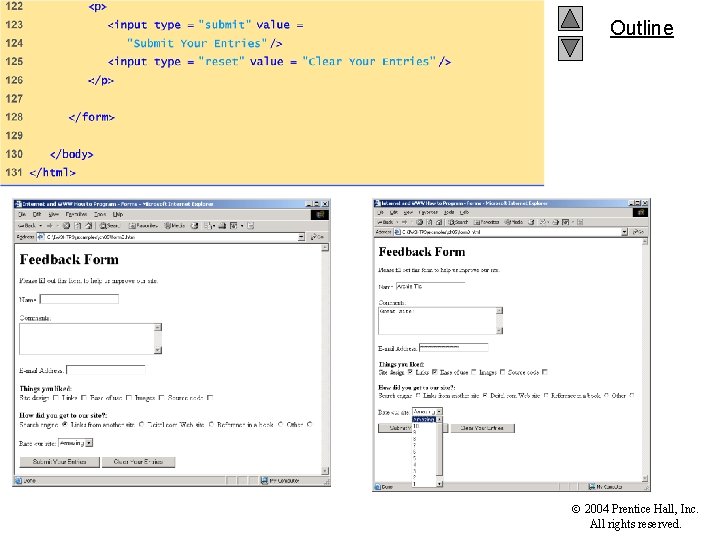Check Links checkbox in left form
This screenshot has height=540, width=720.
pos(84,398)
